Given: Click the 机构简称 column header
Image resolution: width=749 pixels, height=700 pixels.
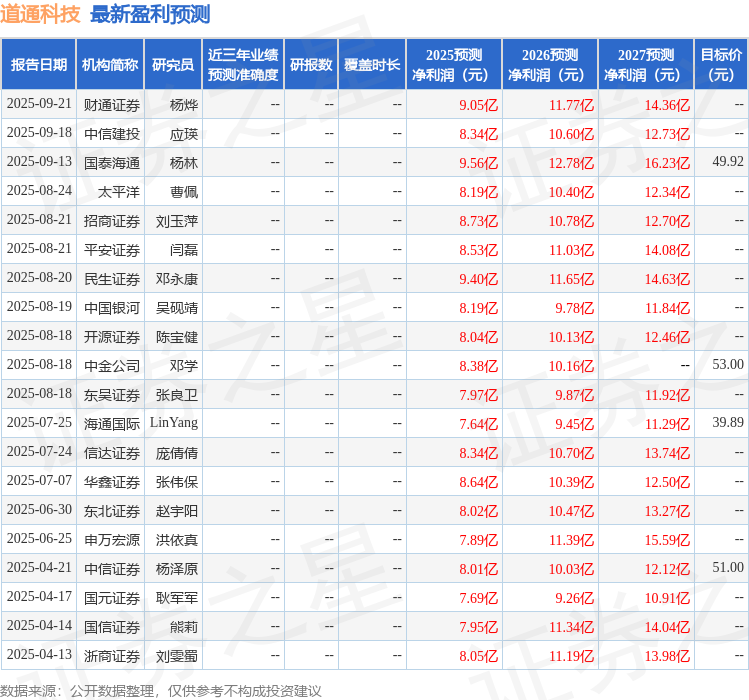Looking at the screenshot, I should coord(110,65).
